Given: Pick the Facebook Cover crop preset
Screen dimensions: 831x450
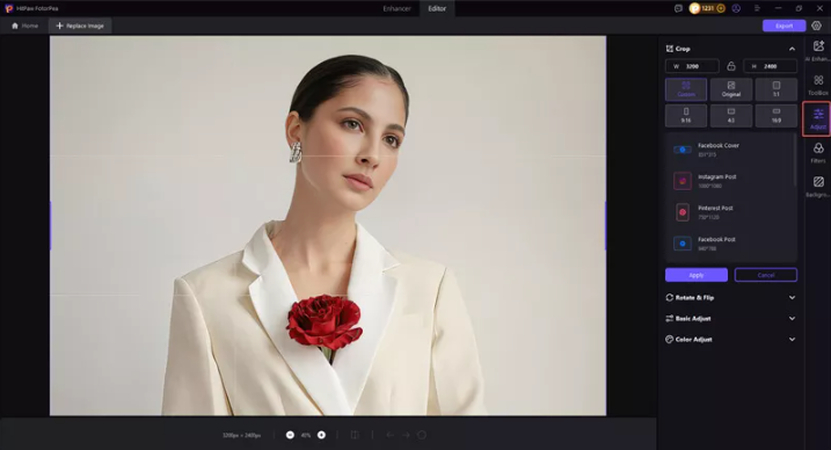Looking at the screenshot, I should tap(729, 149).
